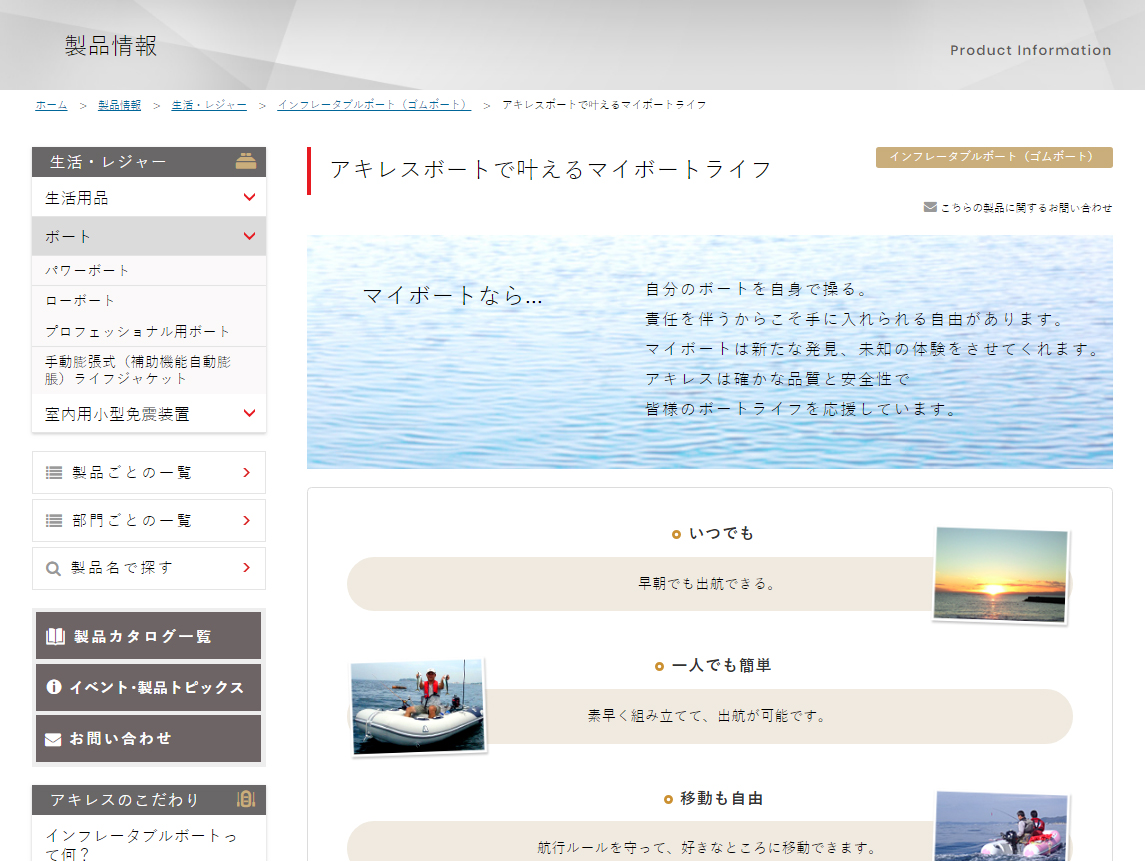
Task: Click the book icon on 製品カタログ一覧
Action: 55,636
